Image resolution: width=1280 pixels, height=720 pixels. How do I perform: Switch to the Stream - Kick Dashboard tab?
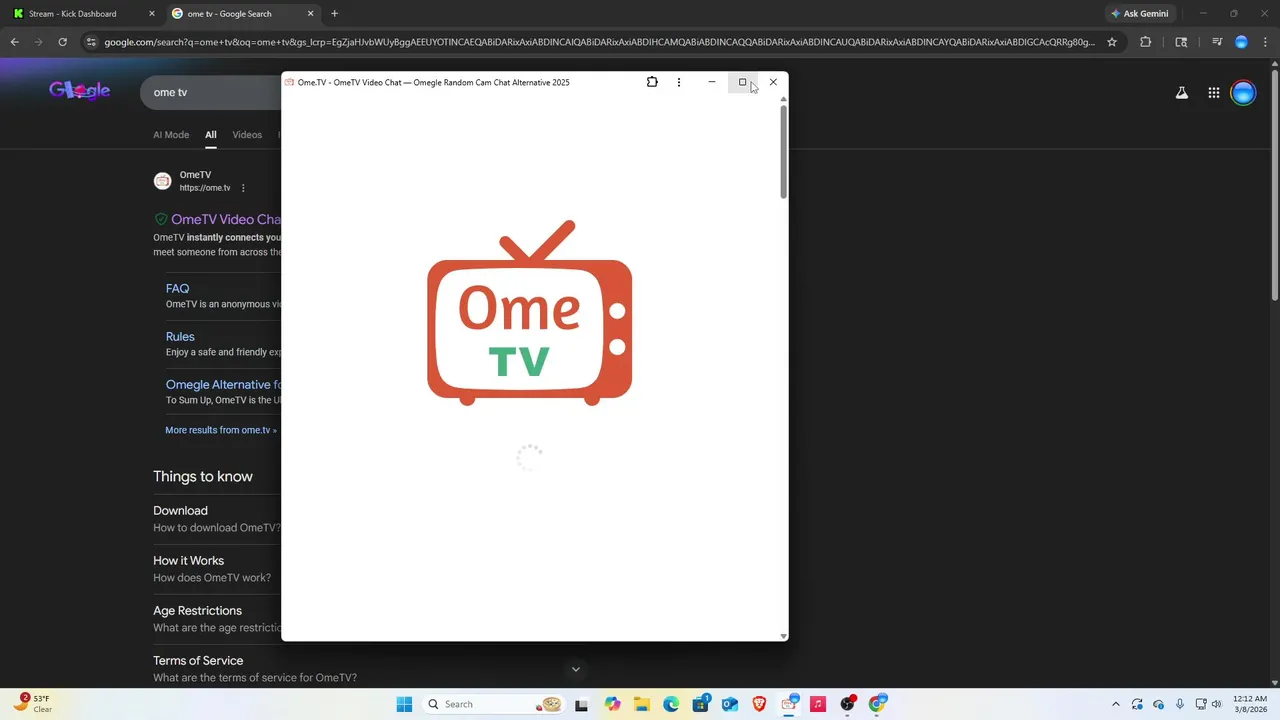[x=72, y=14]
